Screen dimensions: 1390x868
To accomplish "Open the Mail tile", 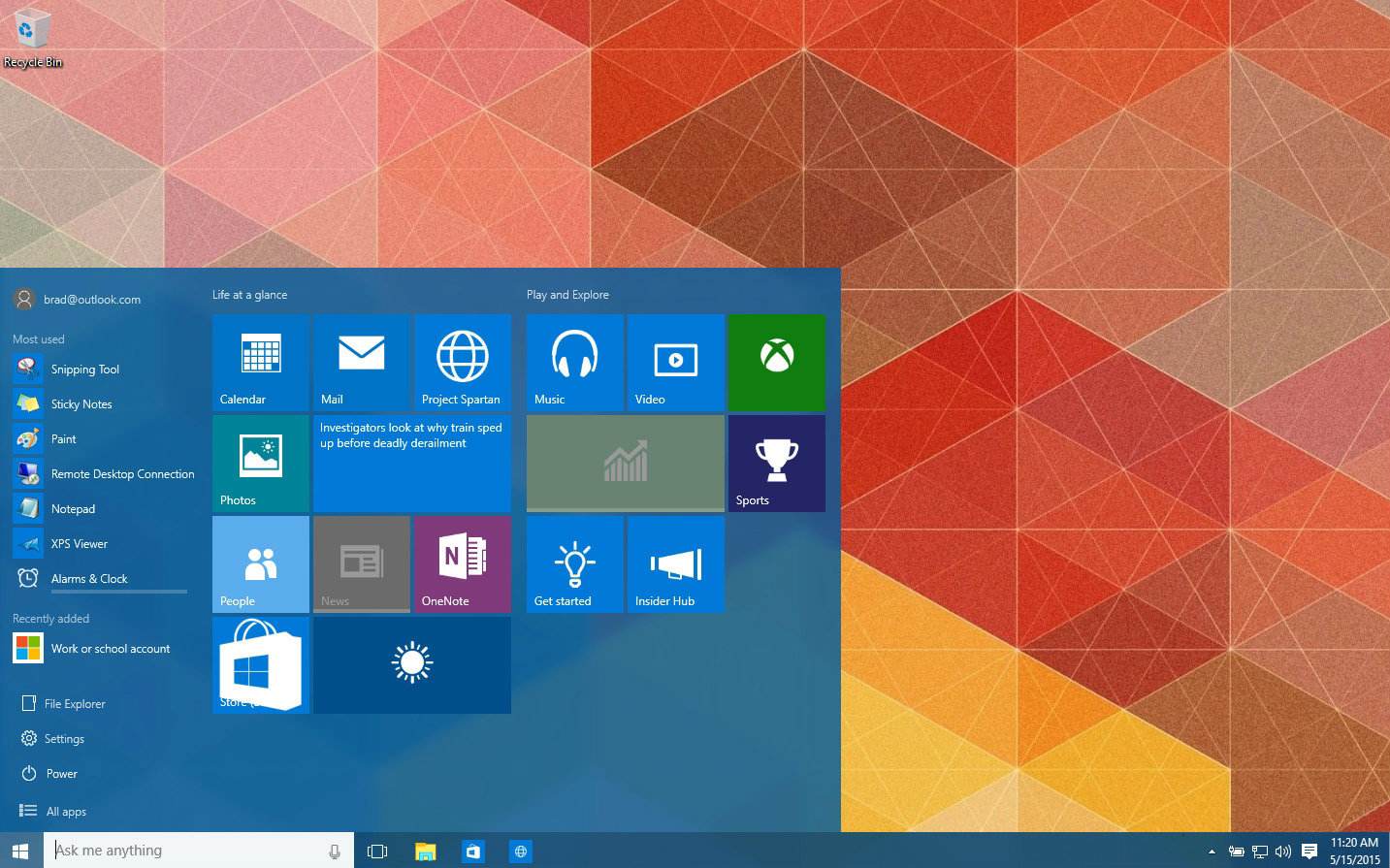I will pos(361,363).
